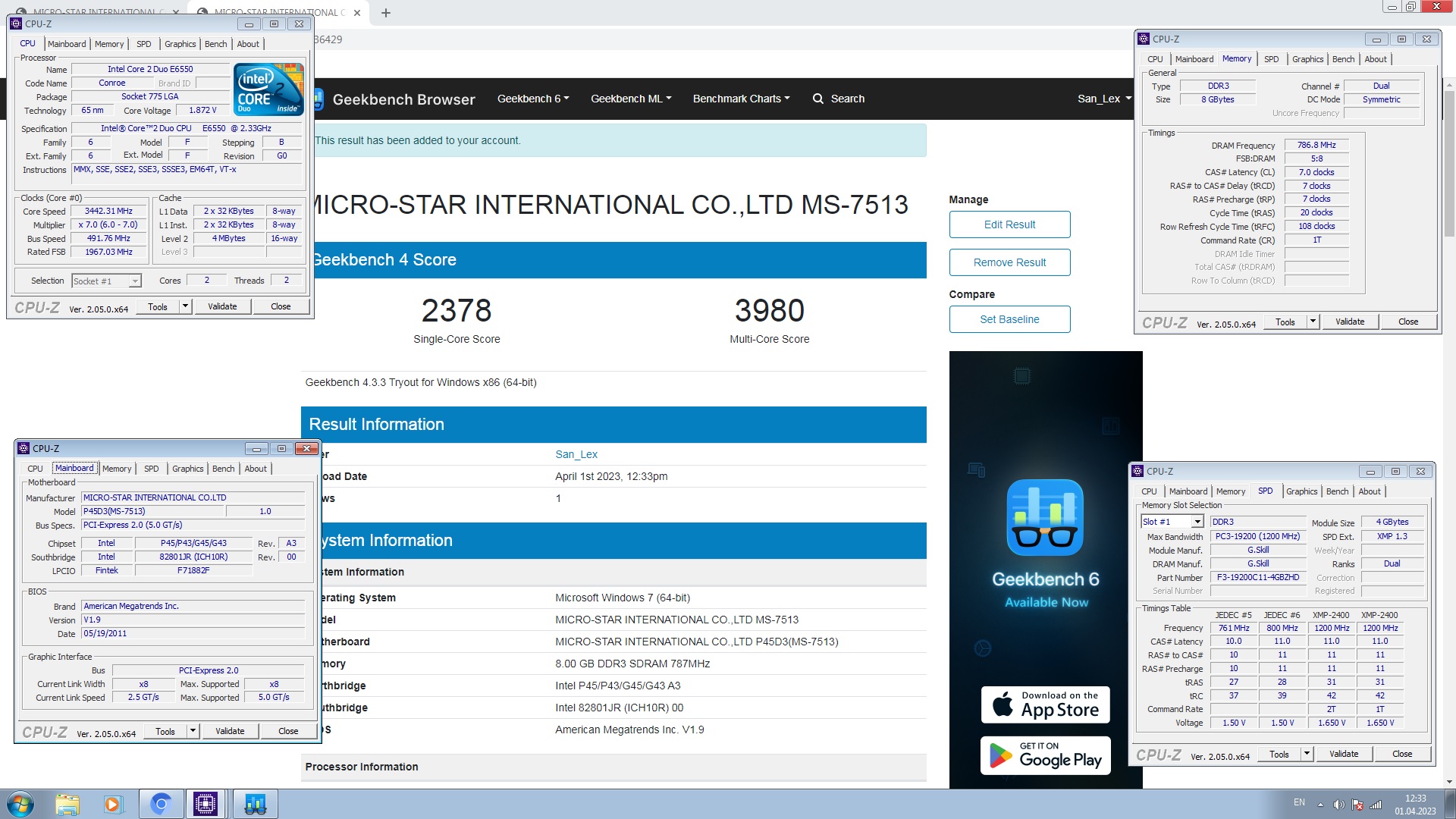Expand the Geekbench ML menu
The width and height of the screenshot is (1456, 819).
(631, 99)
